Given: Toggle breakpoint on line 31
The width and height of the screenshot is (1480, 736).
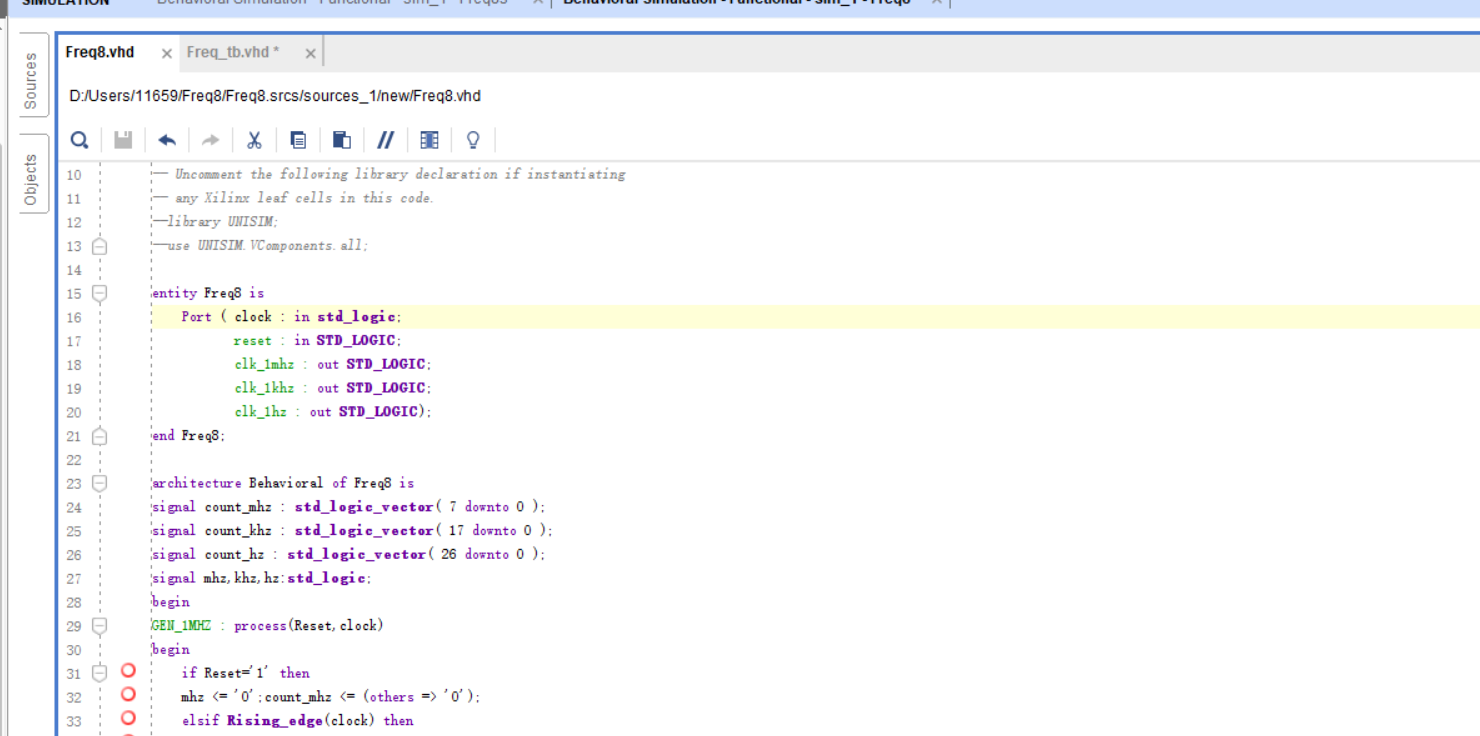Looking at the screenshot, I should tap(128, 671).
